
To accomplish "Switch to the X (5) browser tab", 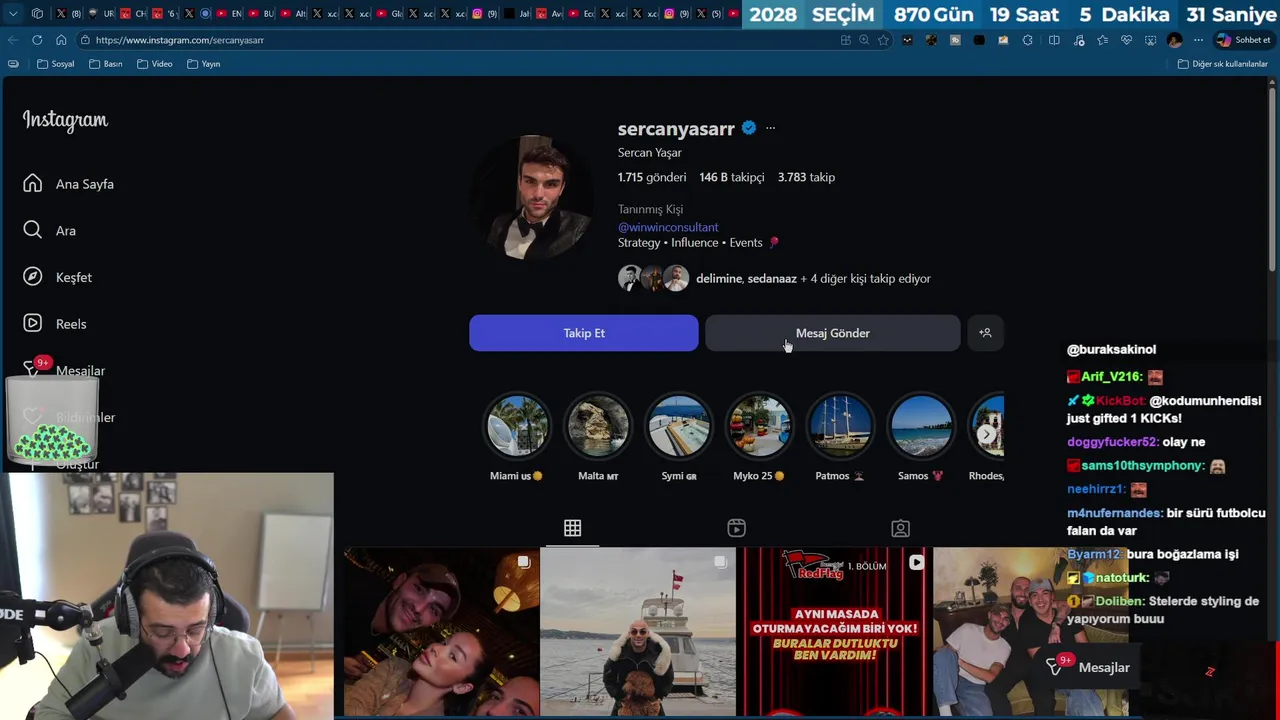I will (708, 14).
